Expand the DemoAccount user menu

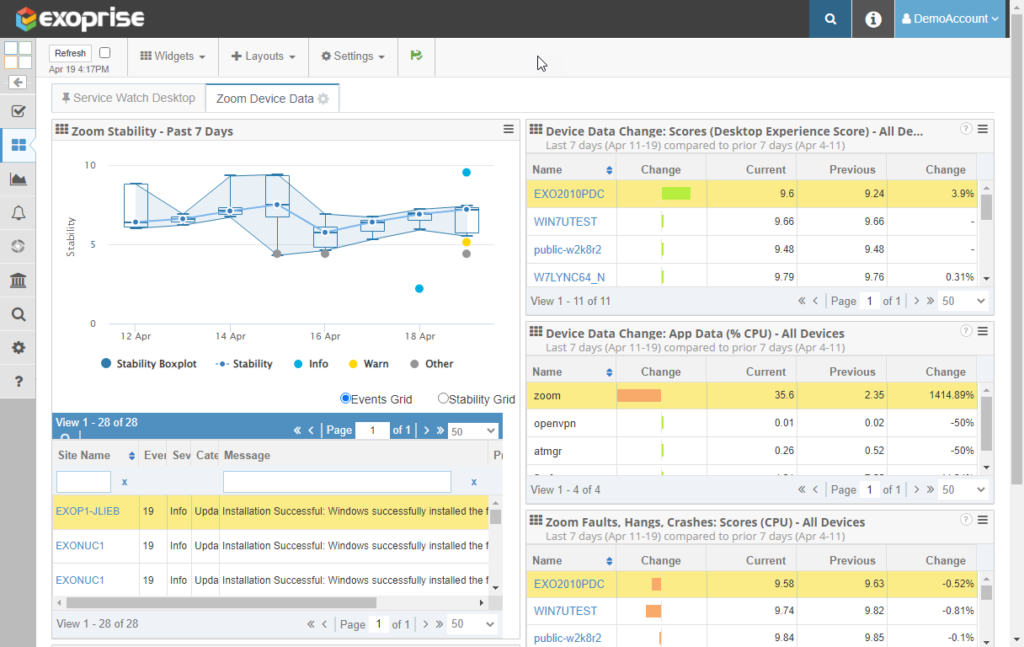(950, 18)
